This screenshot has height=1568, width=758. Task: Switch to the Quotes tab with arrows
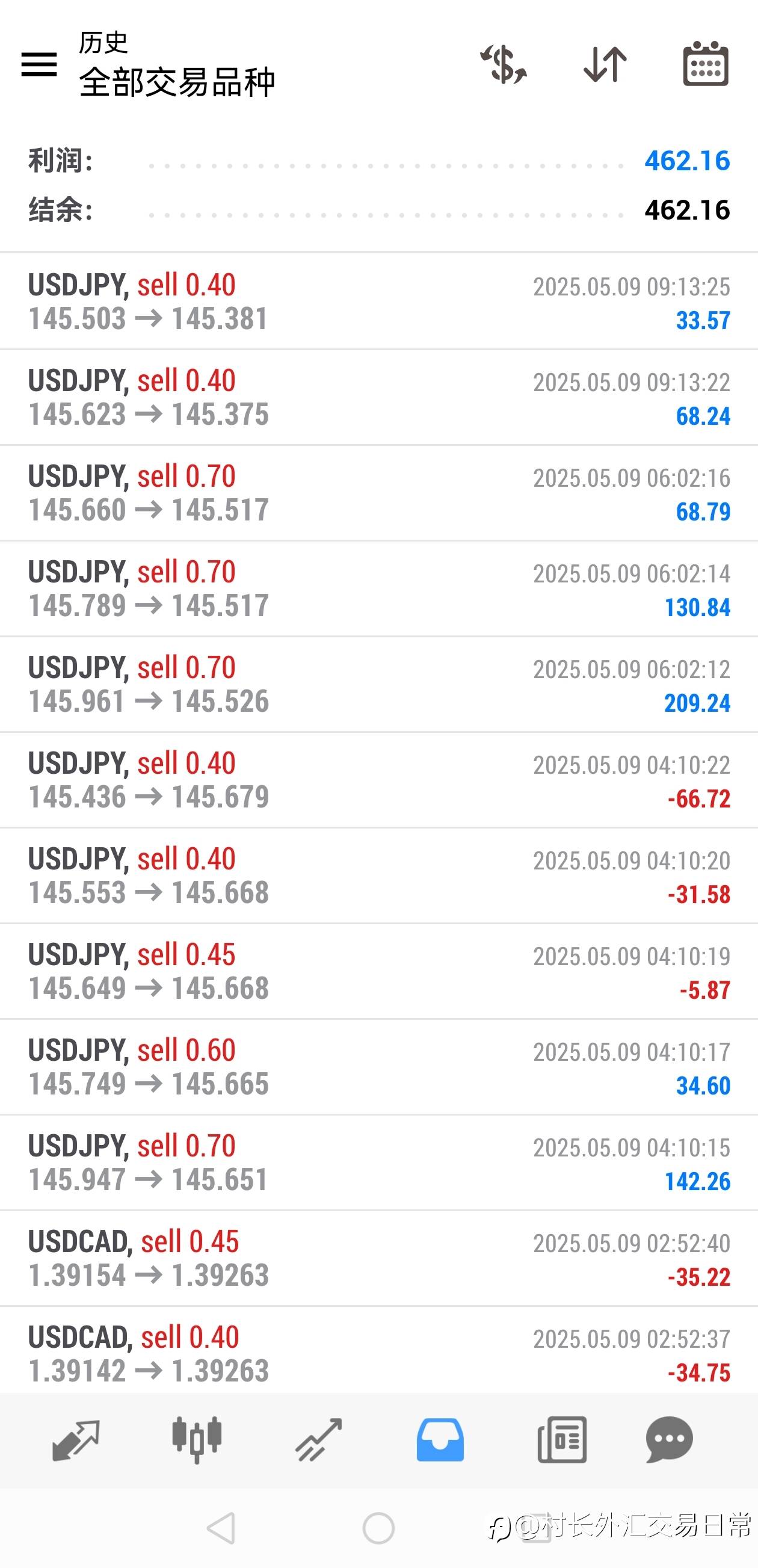[x=76, y=1440]
